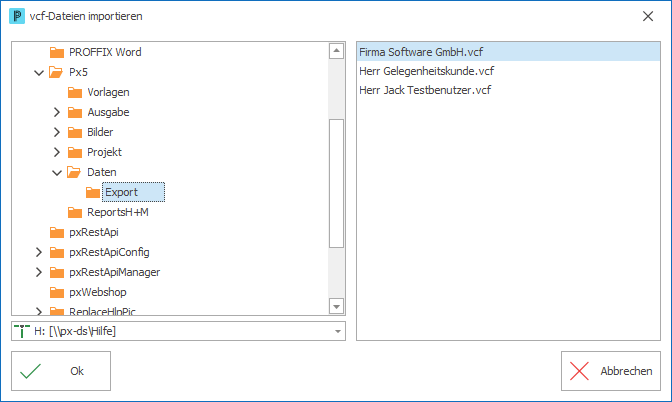Click the network drive icon beside H:
The image size is (672, 402).
tap(22, 331)
